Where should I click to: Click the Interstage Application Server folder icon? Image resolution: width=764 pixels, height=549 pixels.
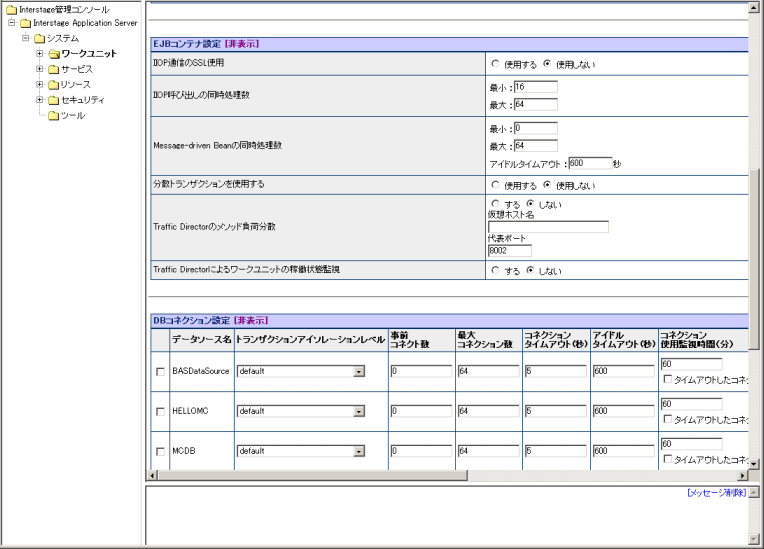click(24, 23)
